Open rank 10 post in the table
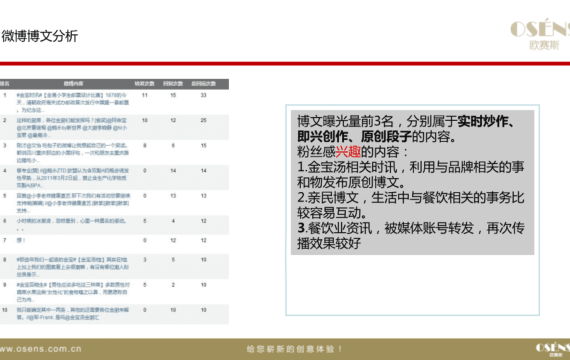The width and height of the screenshot is (570, 360). coord(73,313)
